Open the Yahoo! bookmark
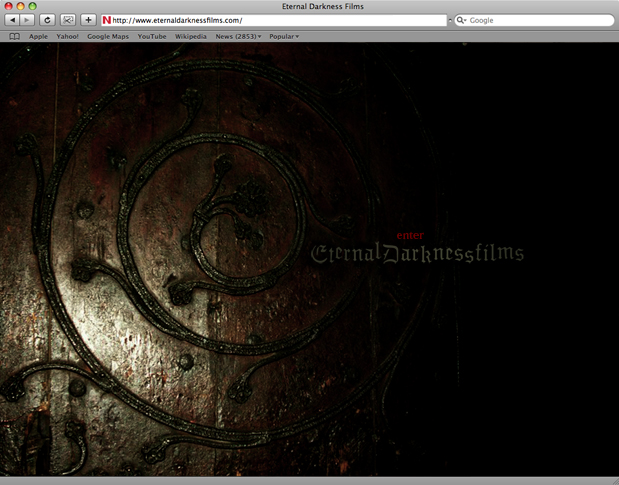The width and height of the screenshot is (619, 485). 67,36
